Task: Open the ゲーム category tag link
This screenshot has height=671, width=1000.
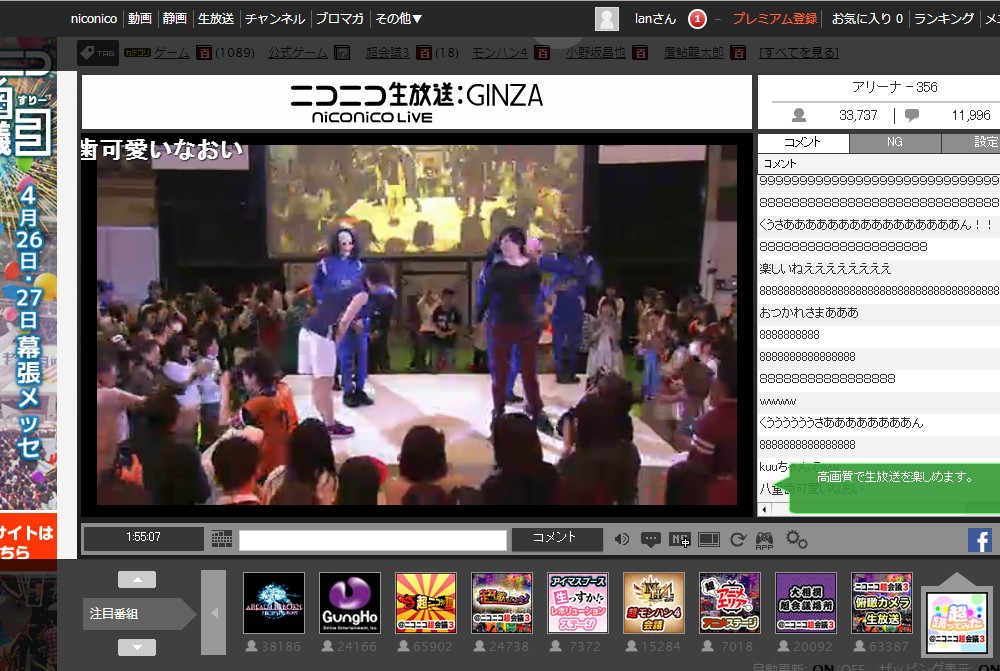Action: pyautogui.click(x=171, y=53)
